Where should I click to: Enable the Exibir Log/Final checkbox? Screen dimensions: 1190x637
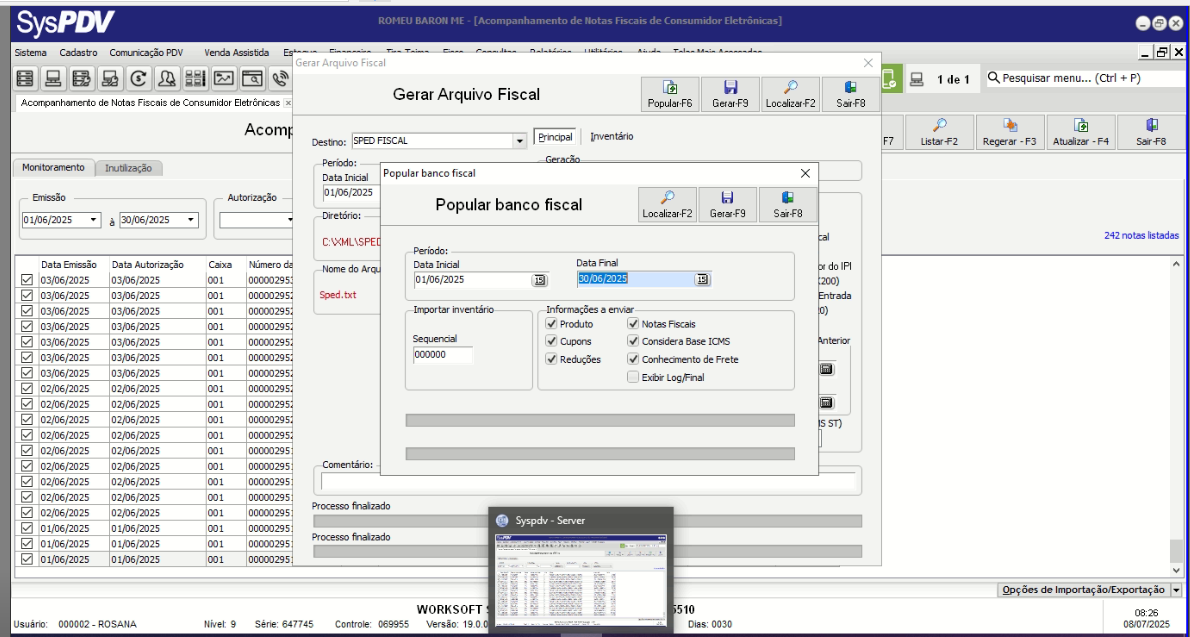click(633, 377)
